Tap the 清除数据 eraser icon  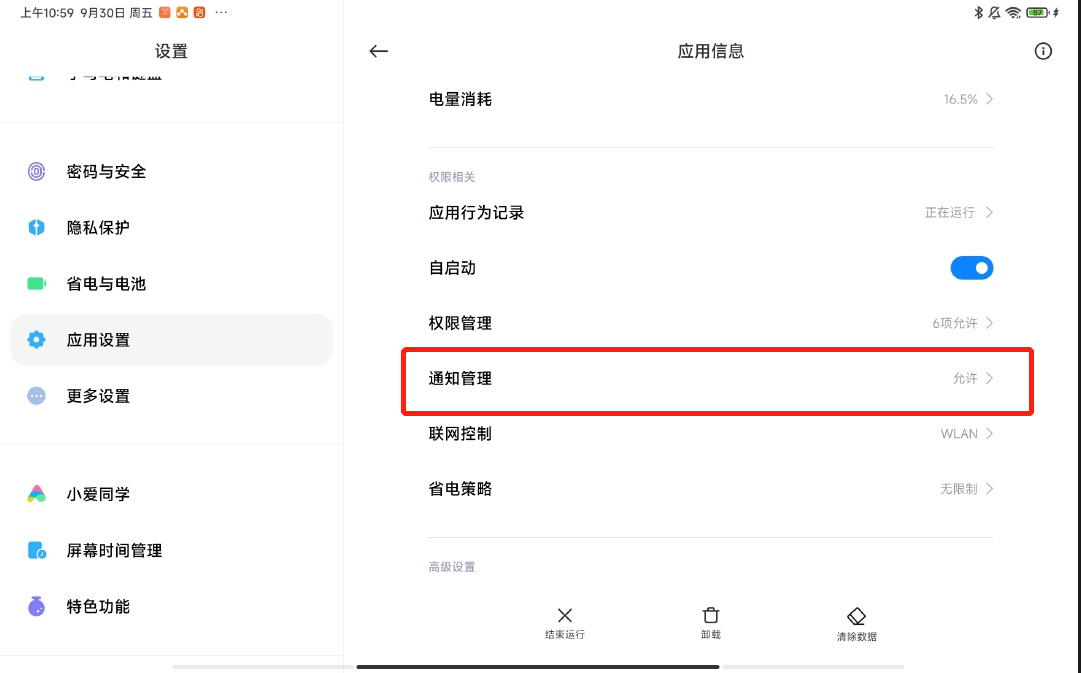pyautogui.click(x=856, y=616)
